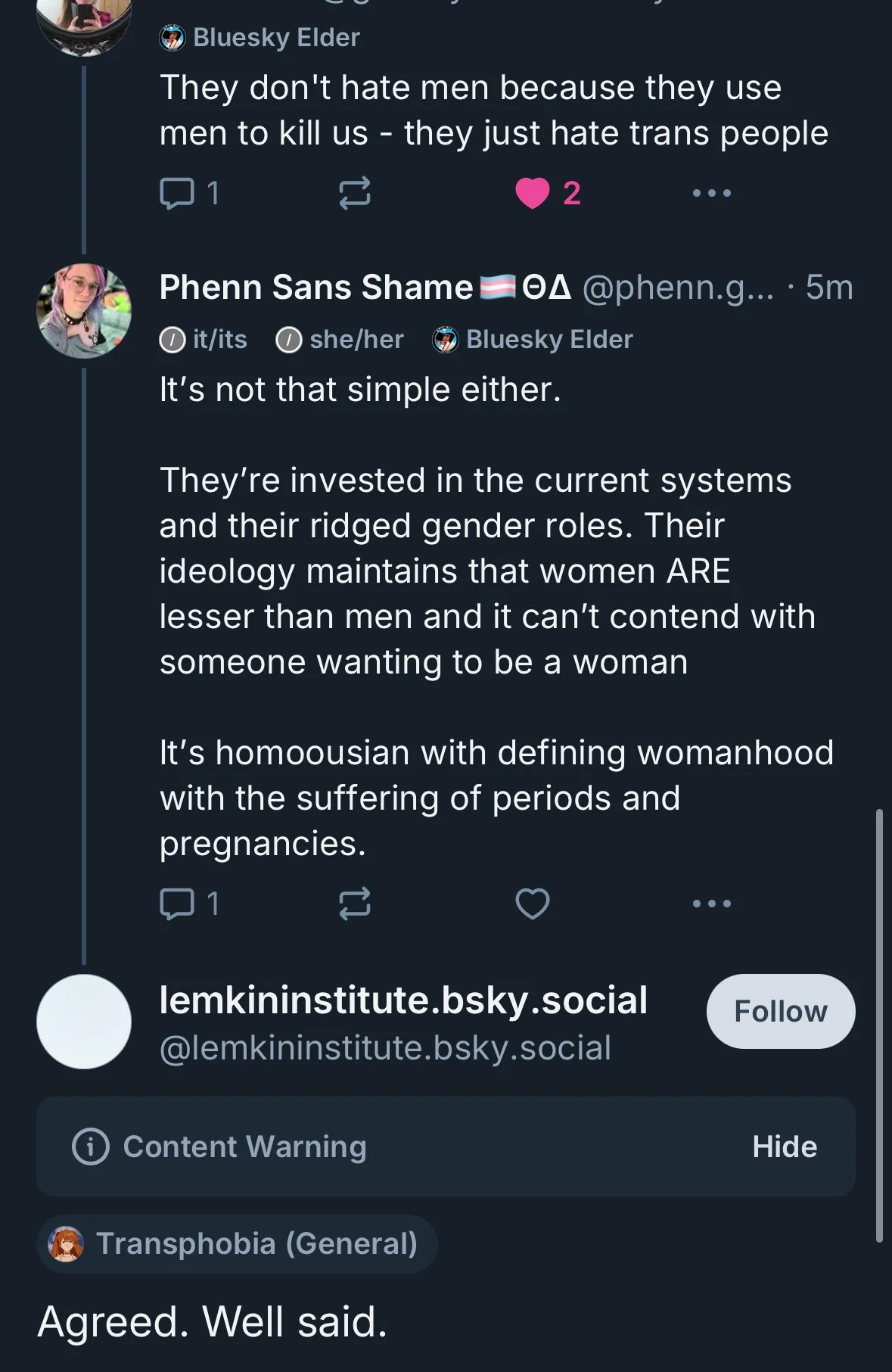This screenshot has height=1372, width=892.
Task: Click Phenn's Bluesky Elder badge
Action: point(533,340)
